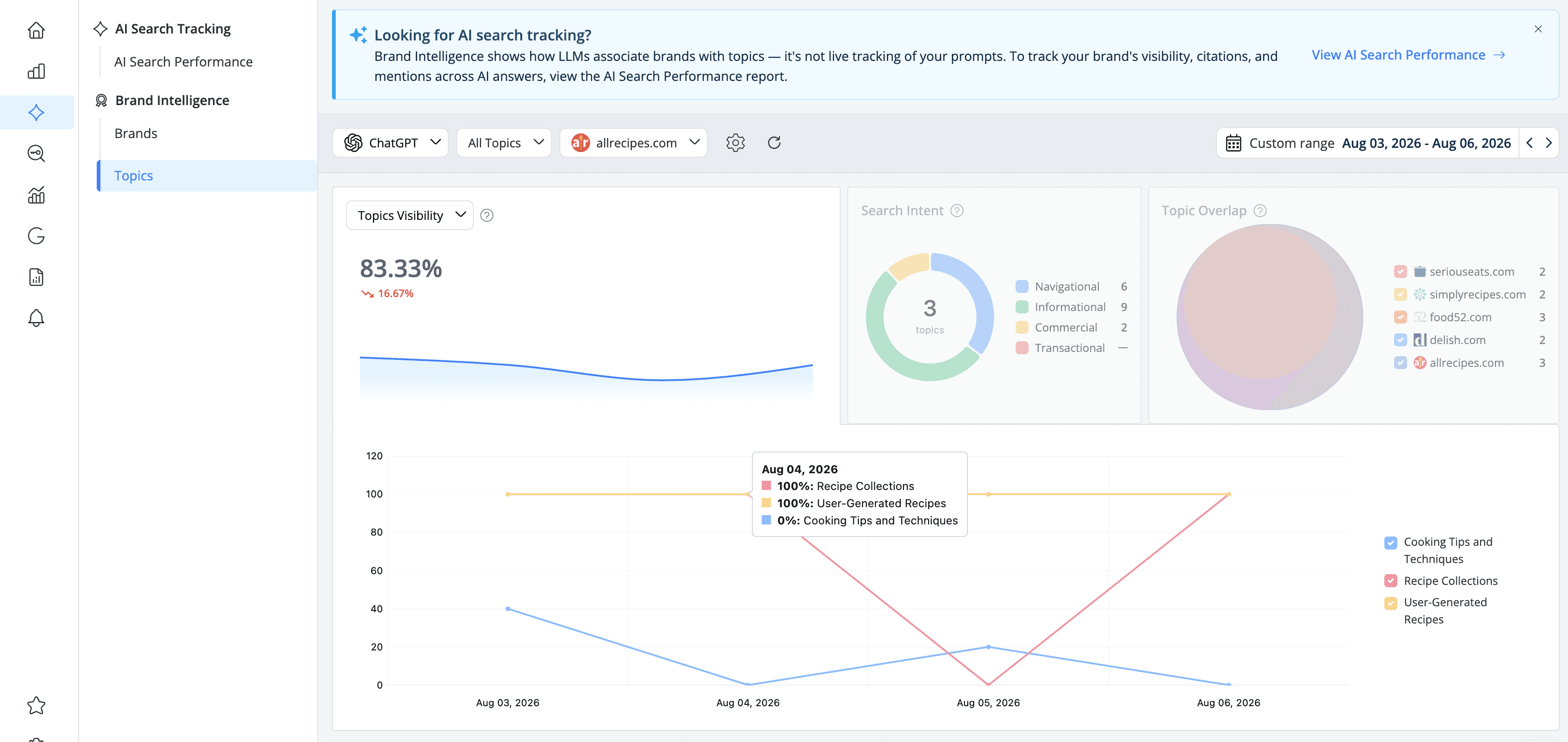This screenshot has width=1568, height=742.
Task: Open the Topics Visibility metric dropdown
Action: tap(410, 215)
